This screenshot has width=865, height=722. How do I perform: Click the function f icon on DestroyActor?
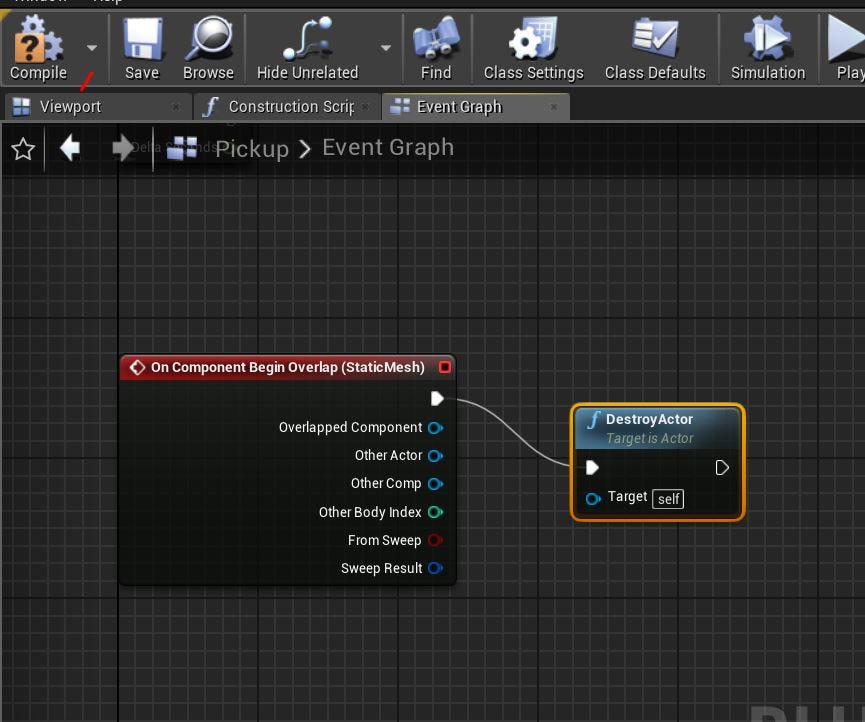click(594, 420)
